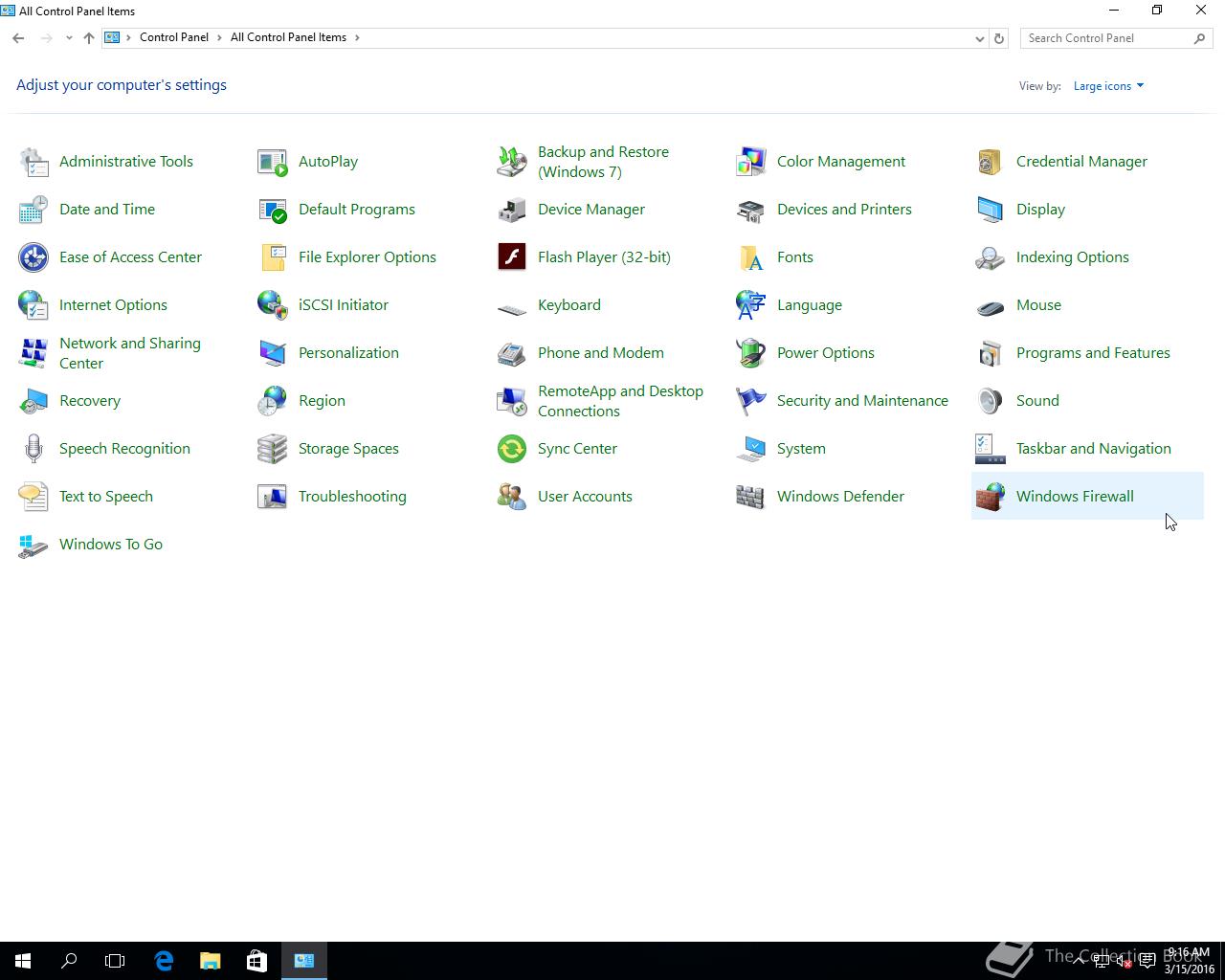This screenshot has height=980, width=1225.
Task: Open the Devices and Printers icon
Action: click(751, 210)
